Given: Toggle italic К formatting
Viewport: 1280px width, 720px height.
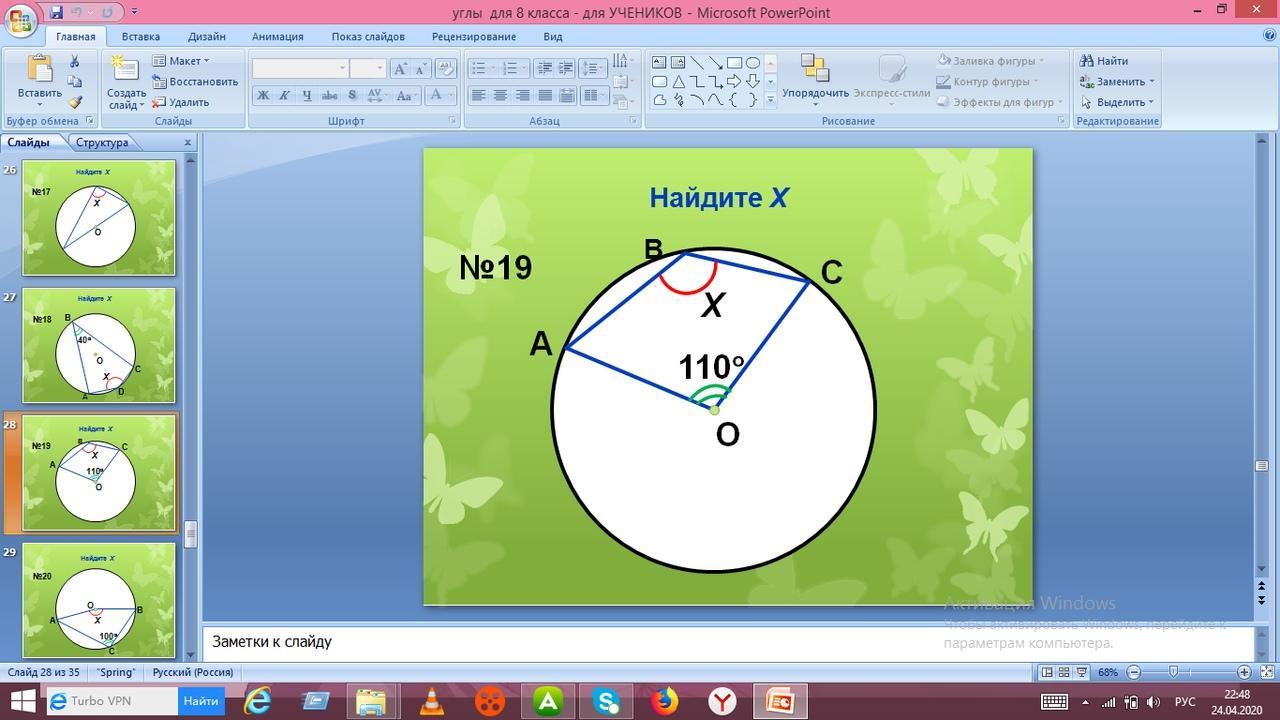Looking at the screenshot, I should pos(284,96).
